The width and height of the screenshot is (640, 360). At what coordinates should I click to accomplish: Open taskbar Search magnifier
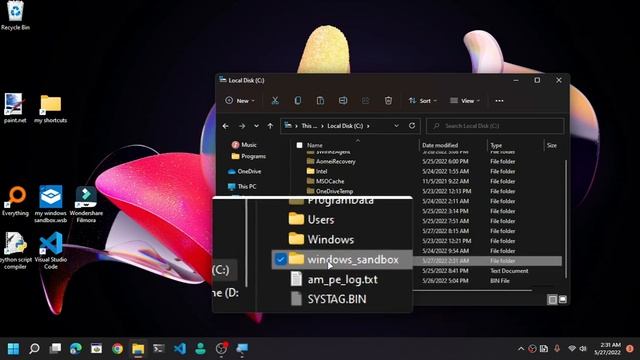(x=34, y=349)
